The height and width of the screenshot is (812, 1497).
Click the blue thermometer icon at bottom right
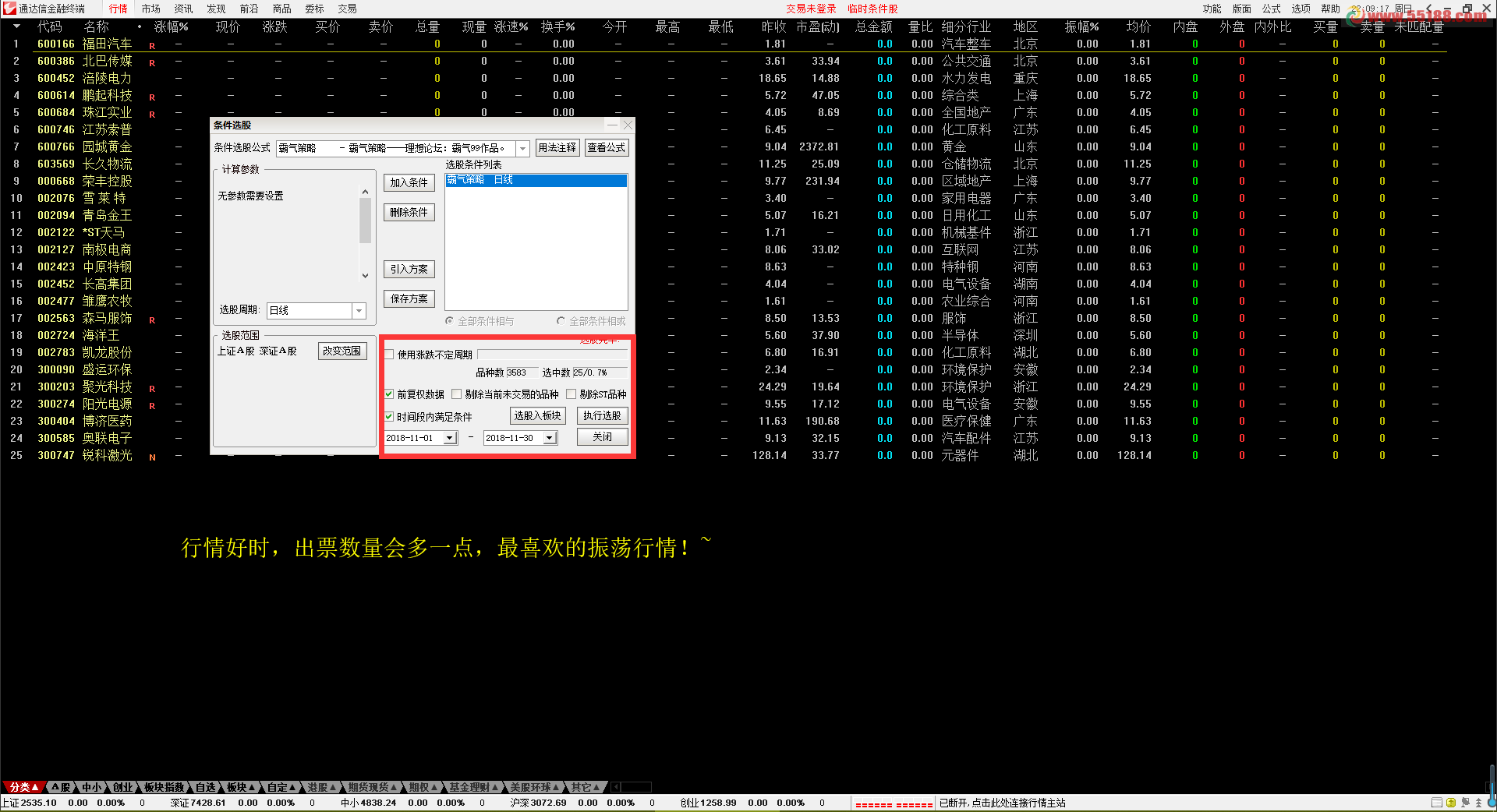point(1492,787)
